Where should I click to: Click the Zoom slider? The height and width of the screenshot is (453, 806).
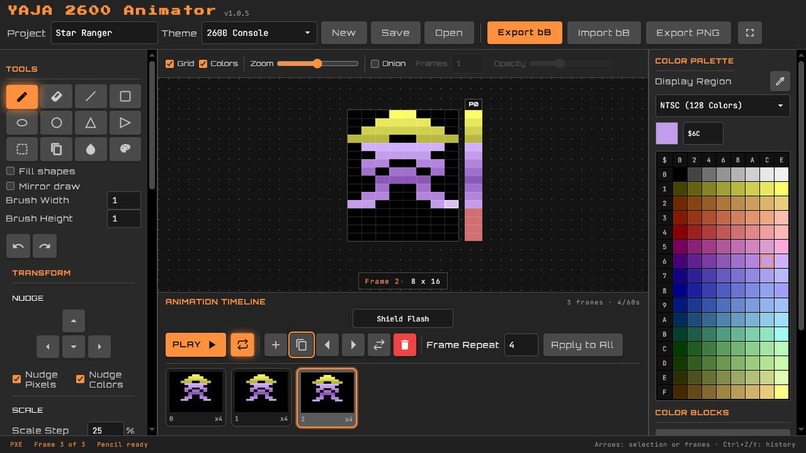coord(318,64)
